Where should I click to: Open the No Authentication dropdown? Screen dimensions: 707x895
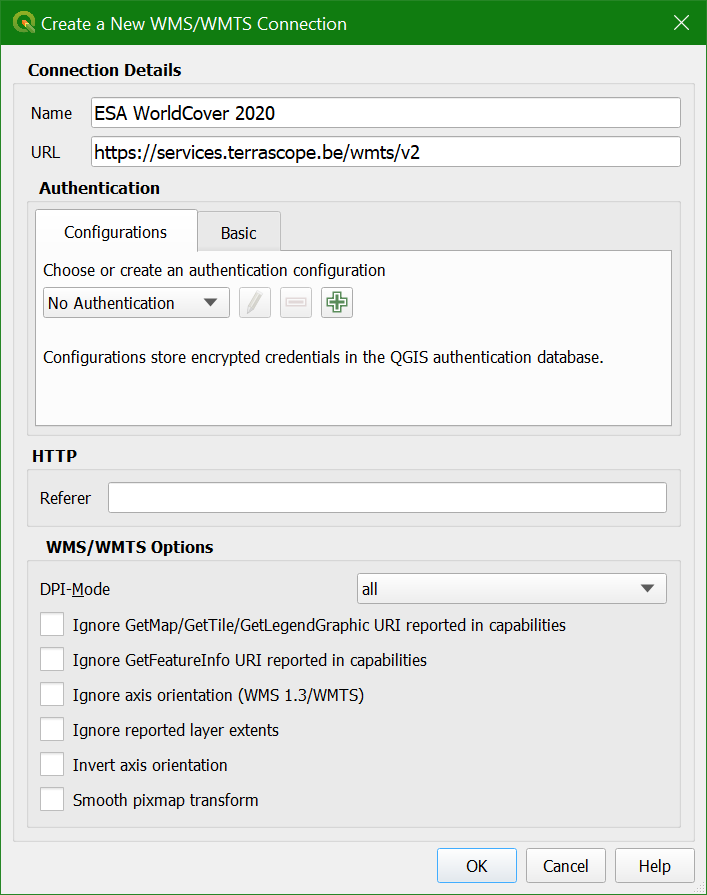pos(136,303)
